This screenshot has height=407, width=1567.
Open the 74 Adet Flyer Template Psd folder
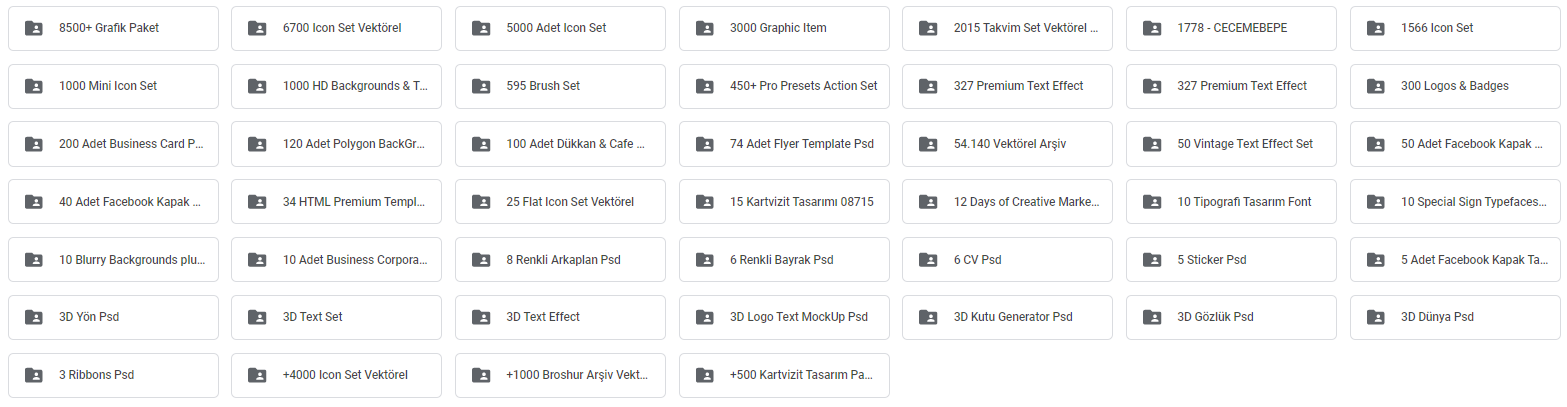click(801, 144)
